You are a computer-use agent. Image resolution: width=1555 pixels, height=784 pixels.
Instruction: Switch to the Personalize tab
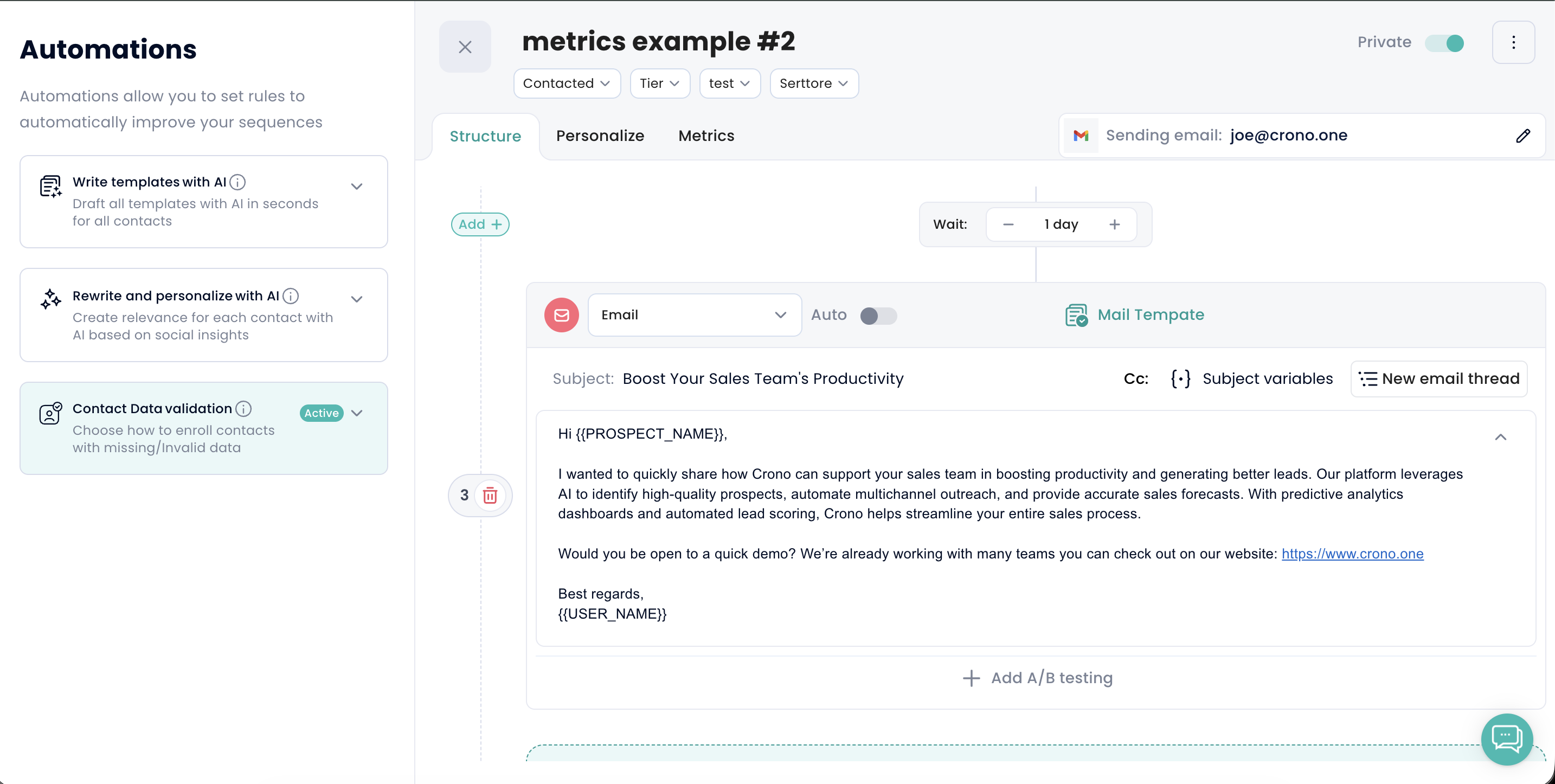coord(600,136)
